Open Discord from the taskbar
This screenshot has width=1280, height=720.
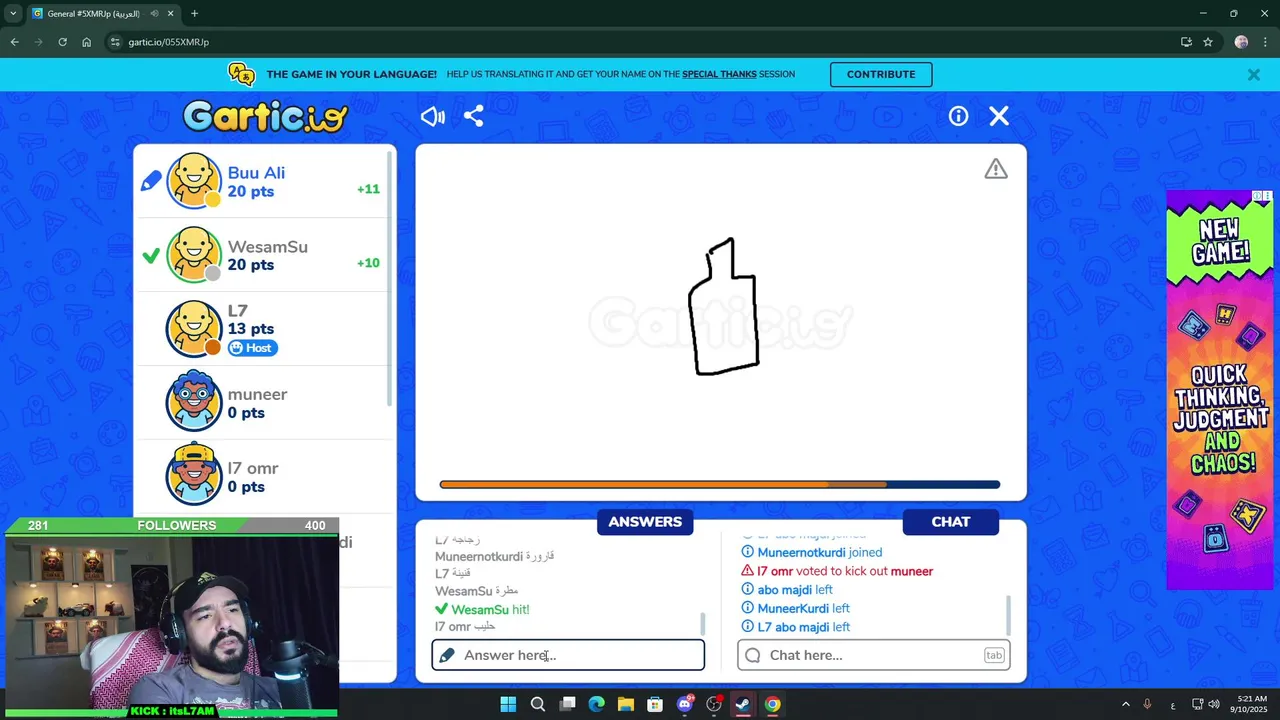point(685,704)
